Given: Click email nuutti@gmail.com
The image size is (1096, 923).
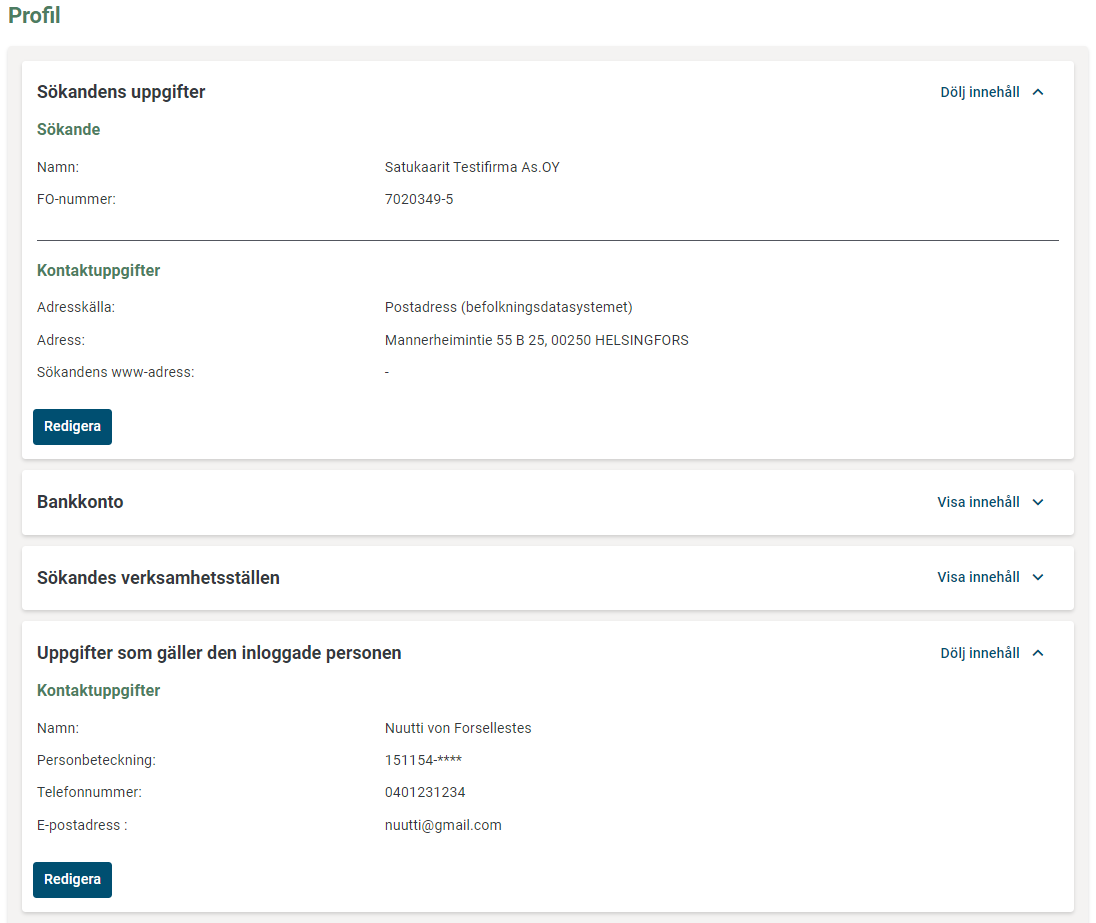Looking at the screenshot, I should point(443,825).
